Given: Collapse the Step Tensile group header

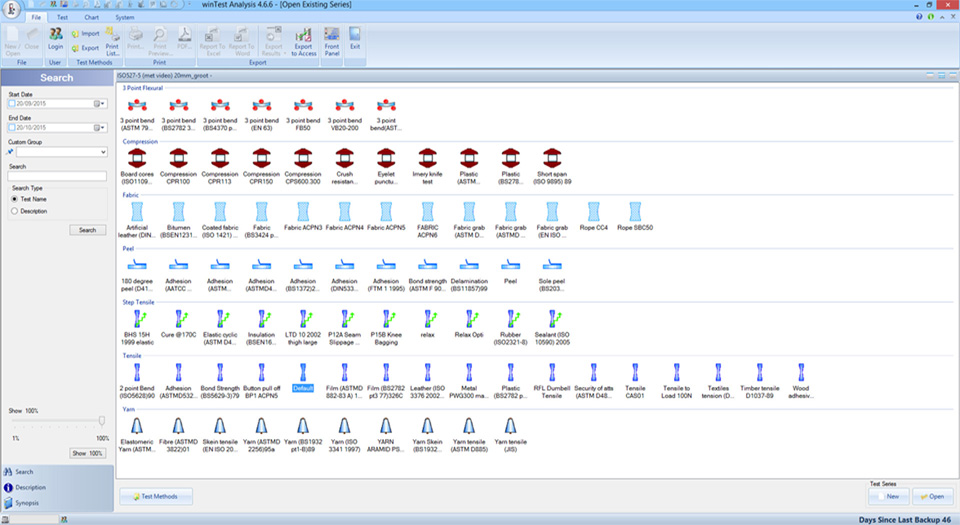Looking at the screenshot, I should tap(138, 302).
